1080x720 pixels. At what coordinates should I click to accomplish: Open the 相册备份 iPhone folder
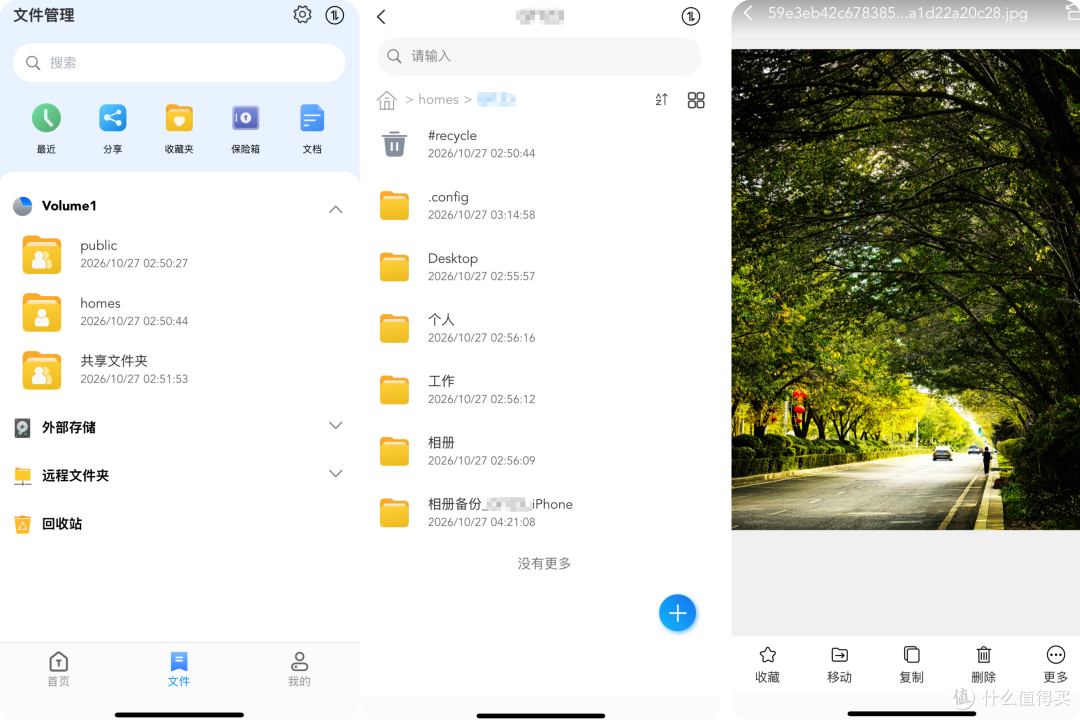pyautogui.click(x=539, y=512)
